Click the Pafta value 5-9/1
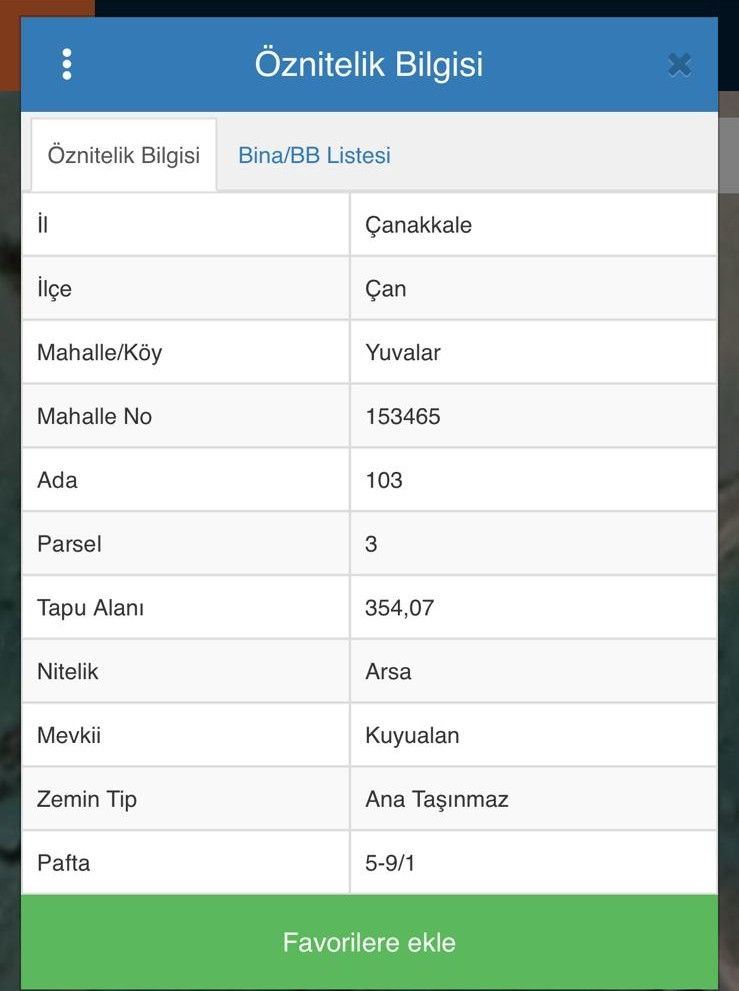Screen dimensions: 739x991 click(x=390, y=863)
